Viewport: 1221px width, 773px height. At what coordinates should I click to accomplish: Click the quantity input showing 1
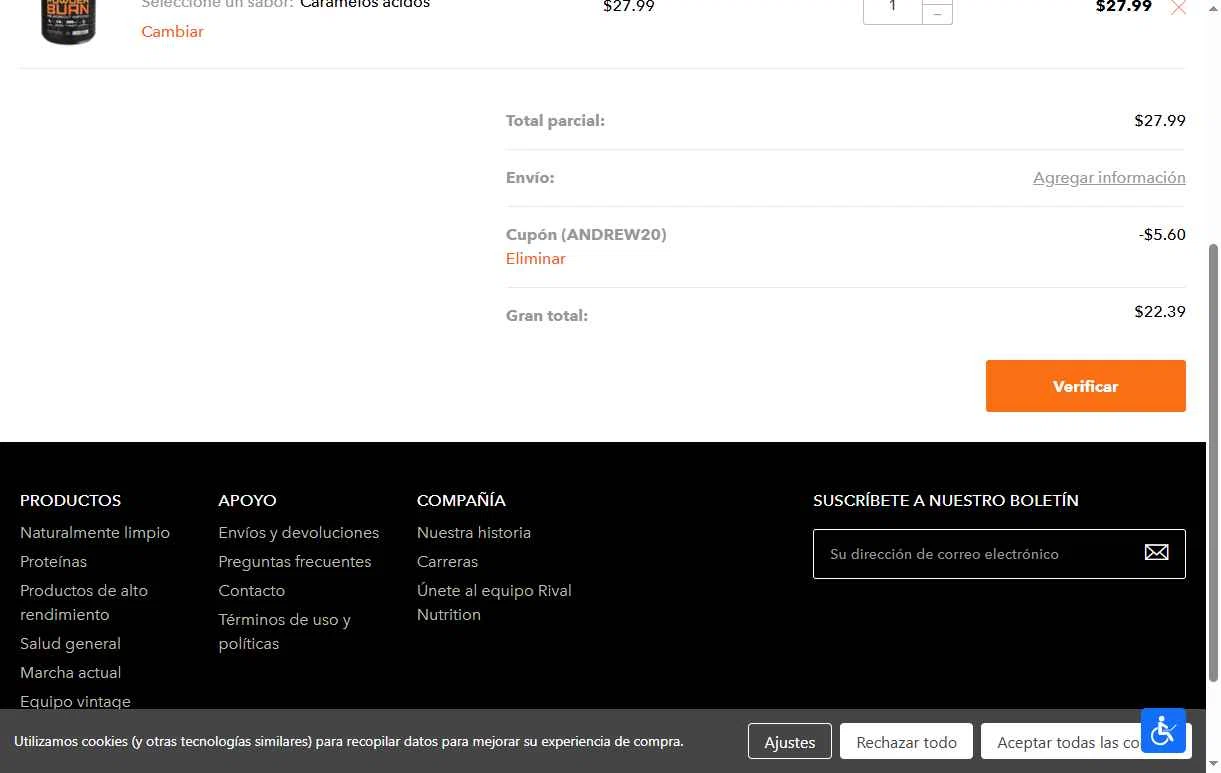892,9
